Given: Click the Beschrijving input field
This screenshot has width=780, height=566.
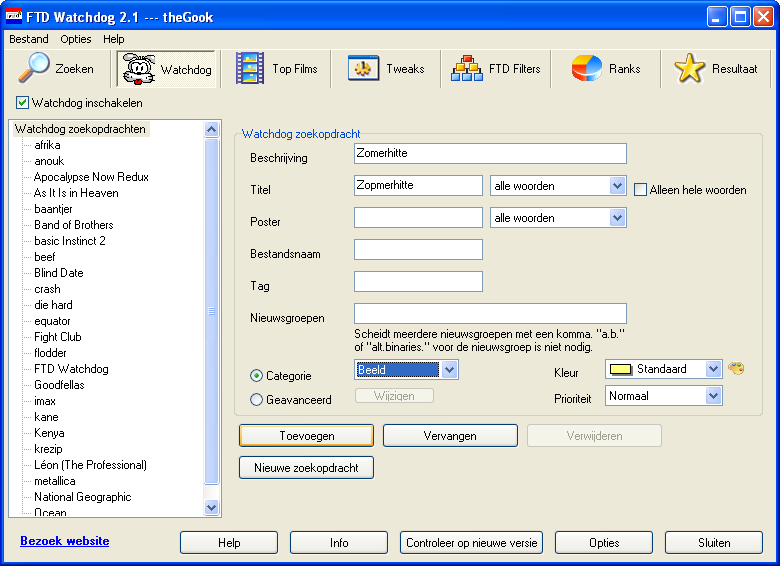Looking at the screenshot, I should coord(490,154).
